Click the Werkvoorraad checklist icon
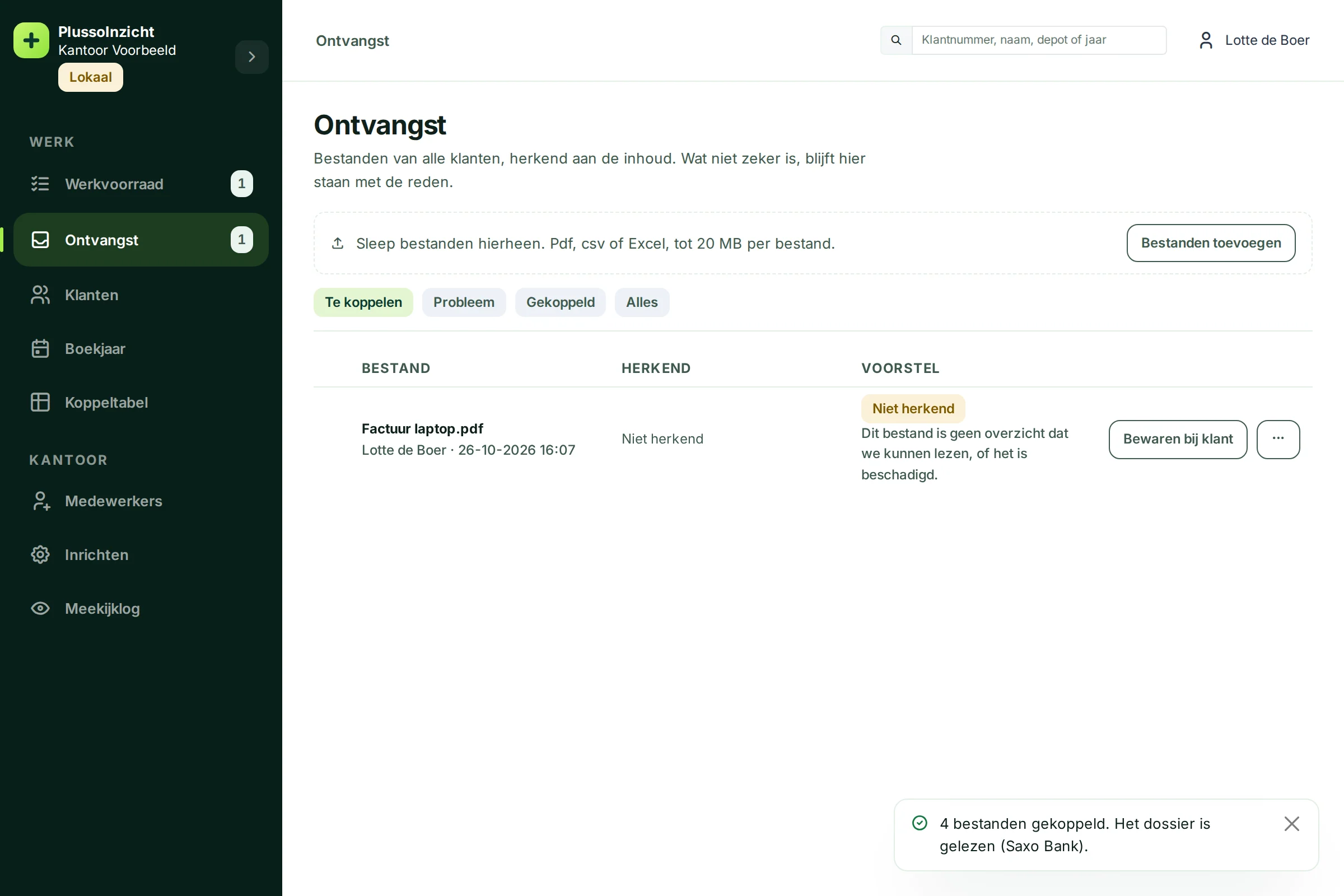The image size is (1344, 896). tap(40, 184)
